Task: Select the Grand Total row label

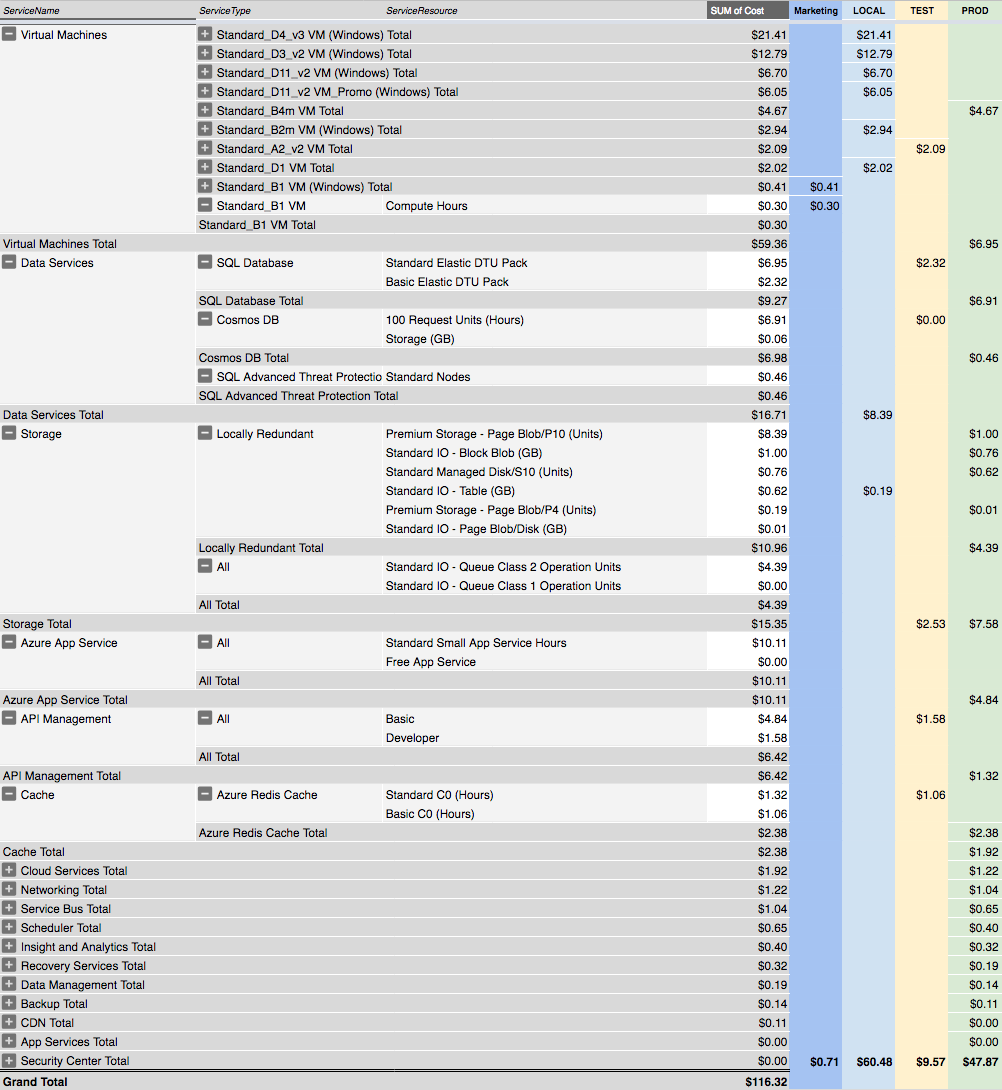Action: (x=35, y=1082)
